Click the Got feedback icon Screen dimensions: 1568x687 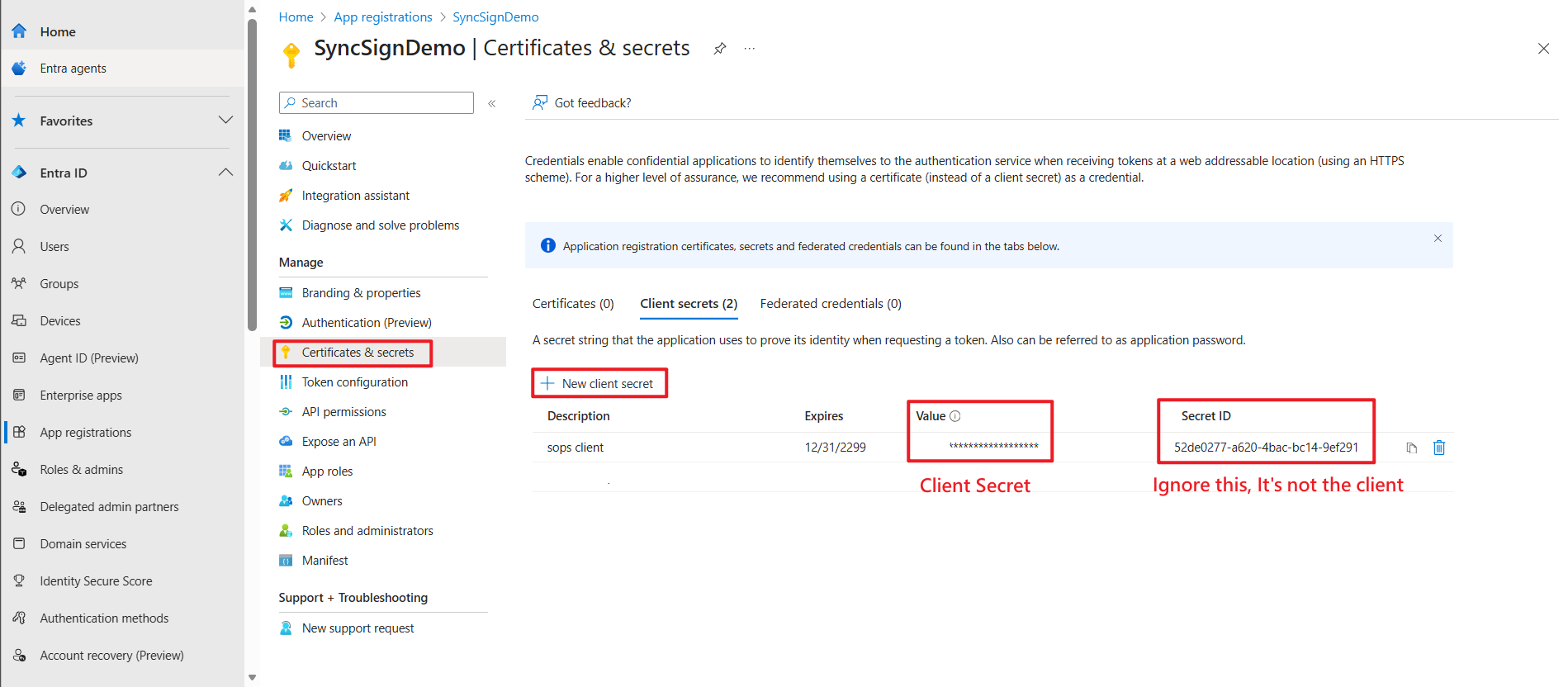pyautogui.click(x=540, y=103)
